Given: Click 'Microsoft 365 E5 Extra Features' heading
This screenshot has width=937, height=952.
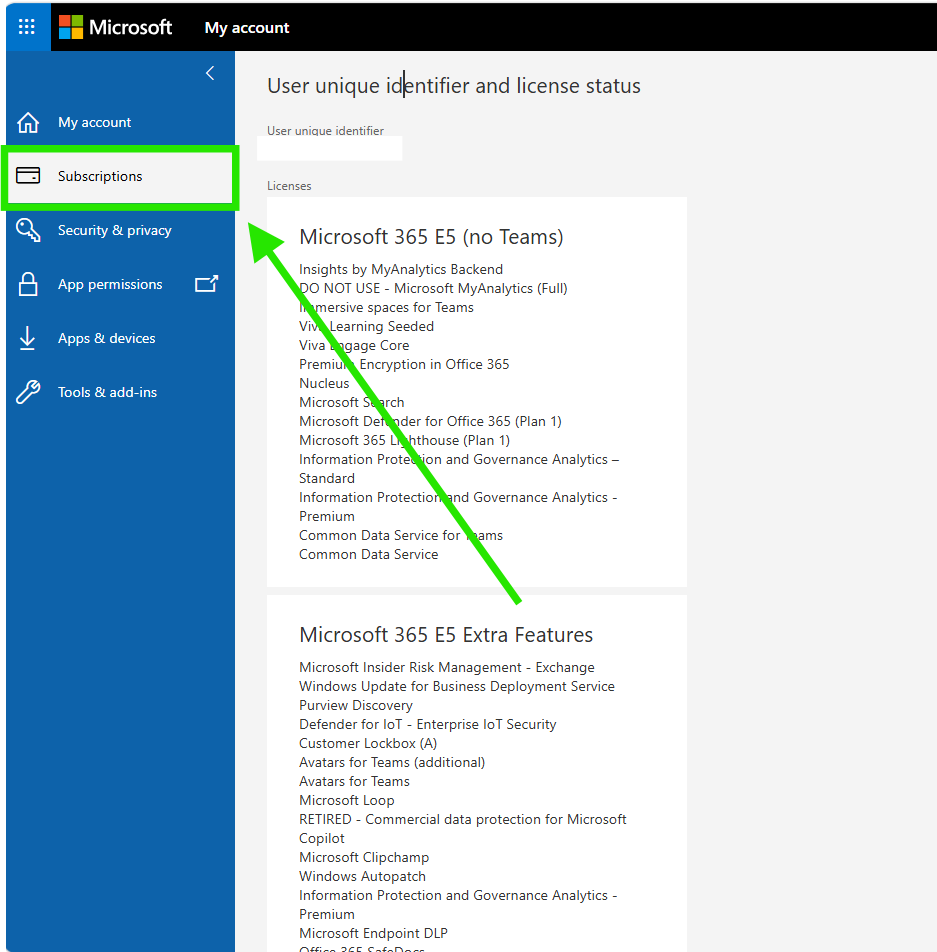Looking at the screenshot, I should [446, 635].
